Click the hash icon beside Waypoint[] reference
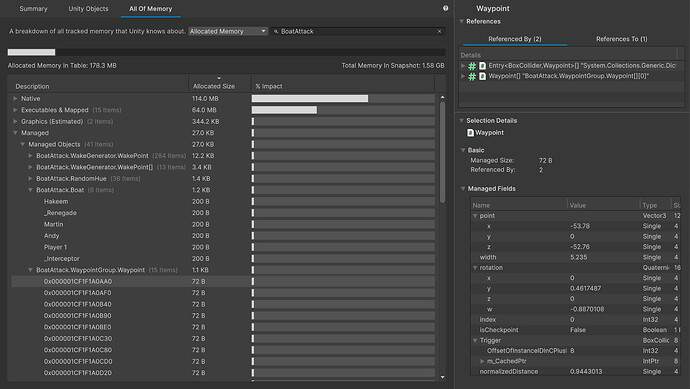 point(472,76)
